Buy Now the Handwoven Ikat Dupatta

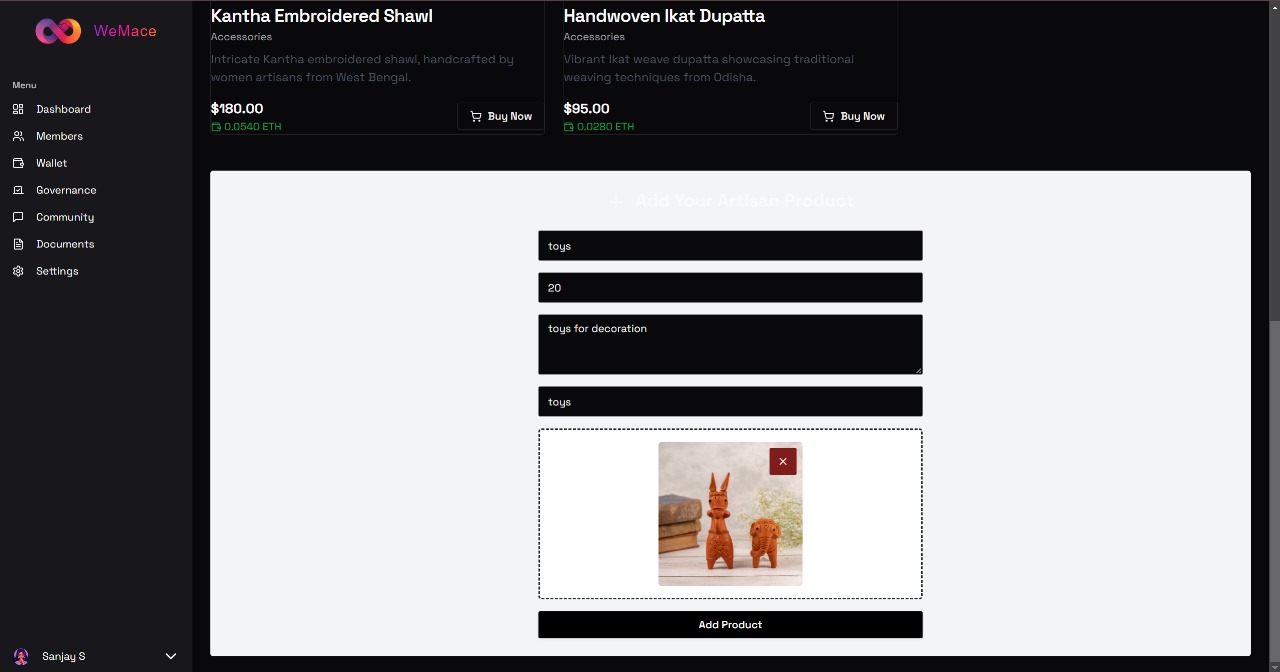point(853,116)
